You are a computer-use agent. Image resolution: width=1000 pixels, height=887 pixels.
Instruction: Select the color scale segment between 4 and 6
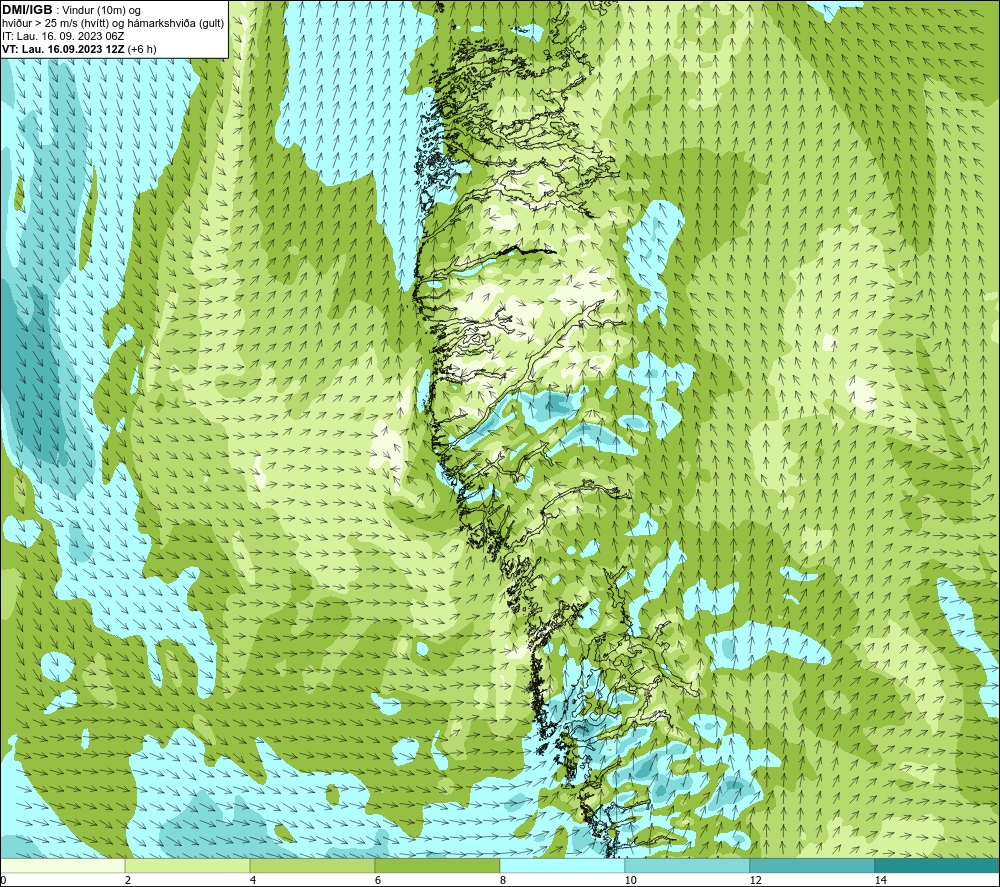pos(312,865)
